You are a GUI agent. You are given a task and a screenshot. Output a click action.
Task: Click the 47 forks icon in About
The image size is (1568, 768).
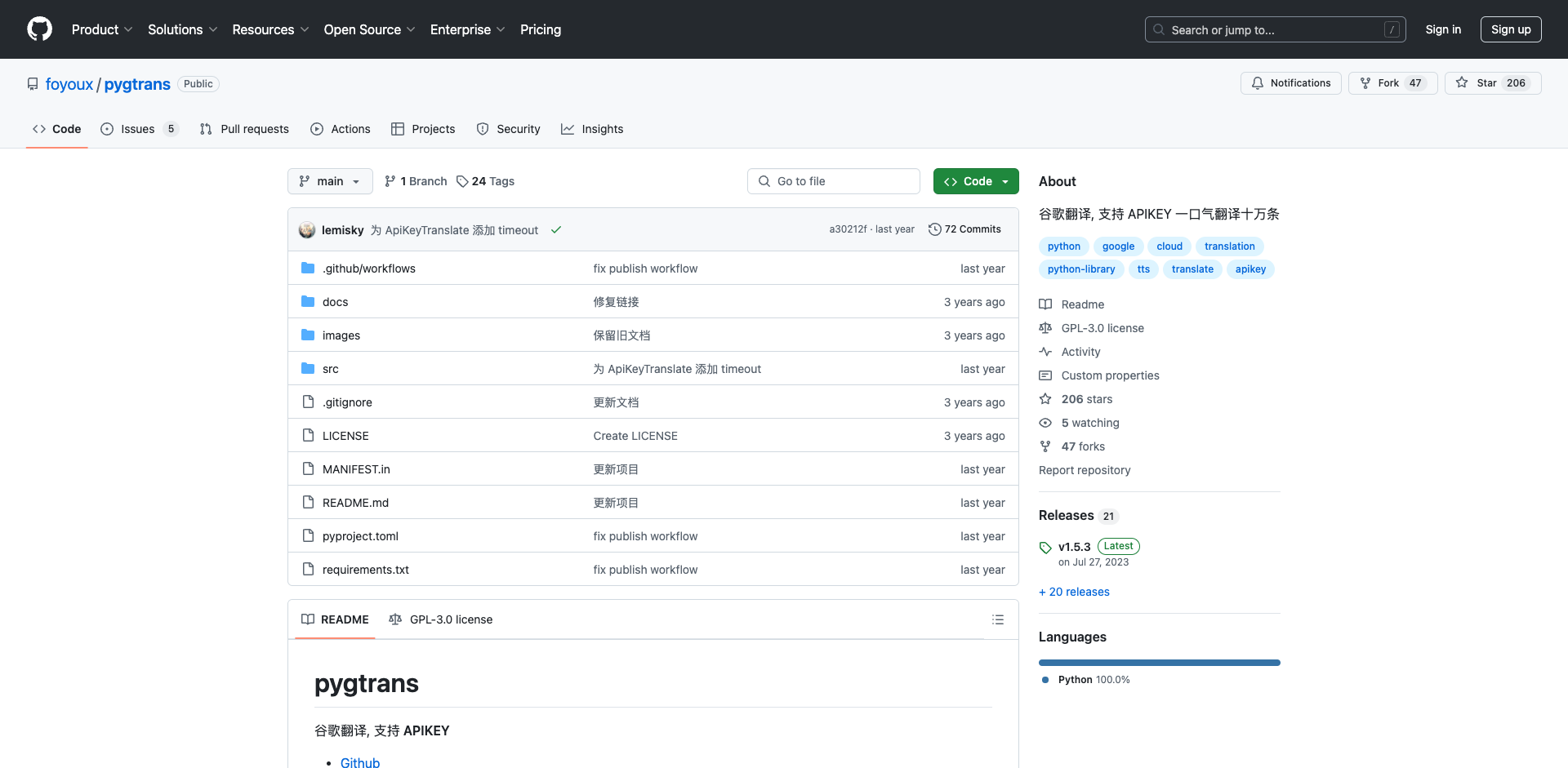[x=1045, y=446]
